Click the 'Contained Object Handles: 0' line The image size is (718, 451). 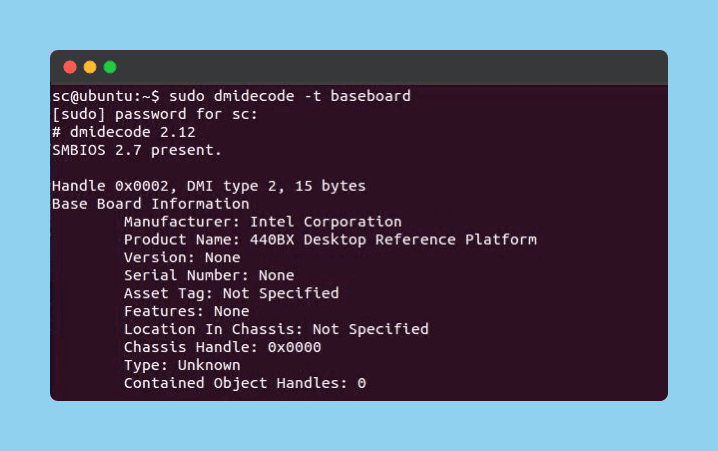(x=245, y=384)
